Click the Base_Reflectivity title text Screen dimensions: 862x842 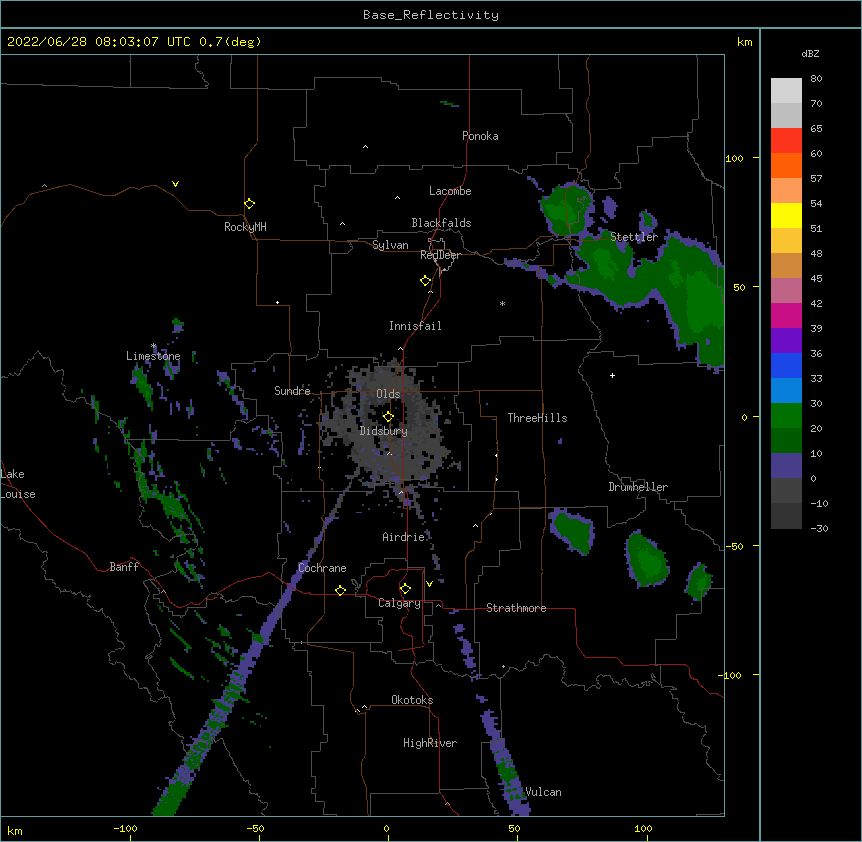point(430,15)
